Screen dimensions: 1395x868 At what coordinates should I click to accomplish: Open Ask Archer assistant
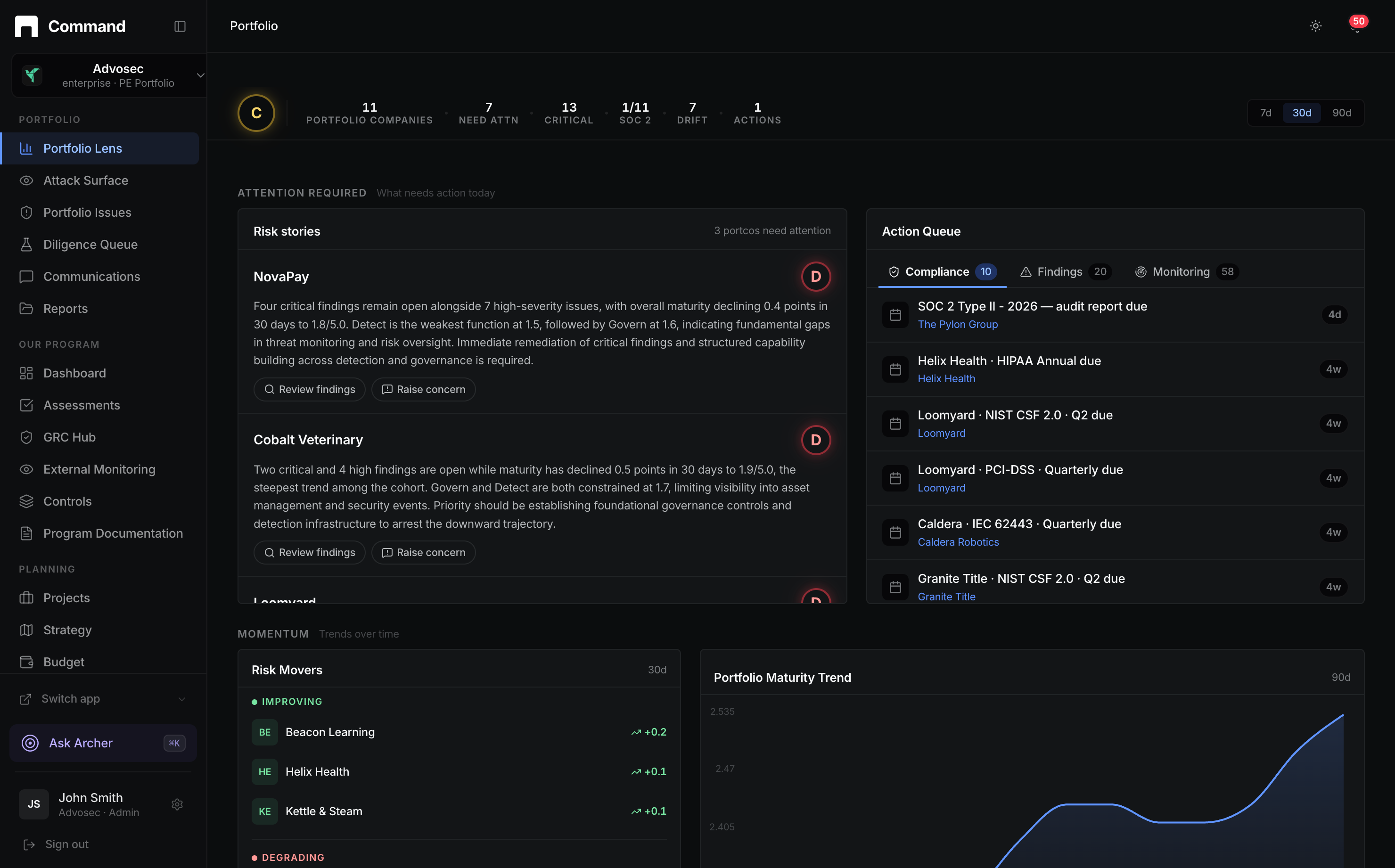coord(103,744)
